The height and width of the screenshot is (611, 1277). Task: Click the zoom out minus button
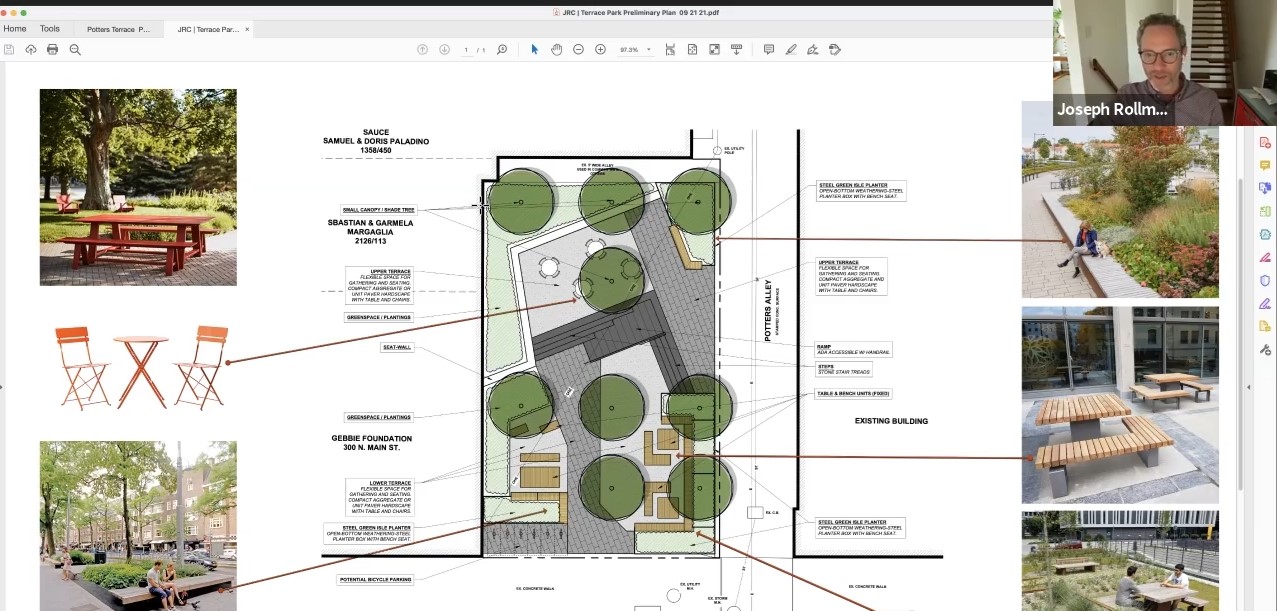pos(578,49)
